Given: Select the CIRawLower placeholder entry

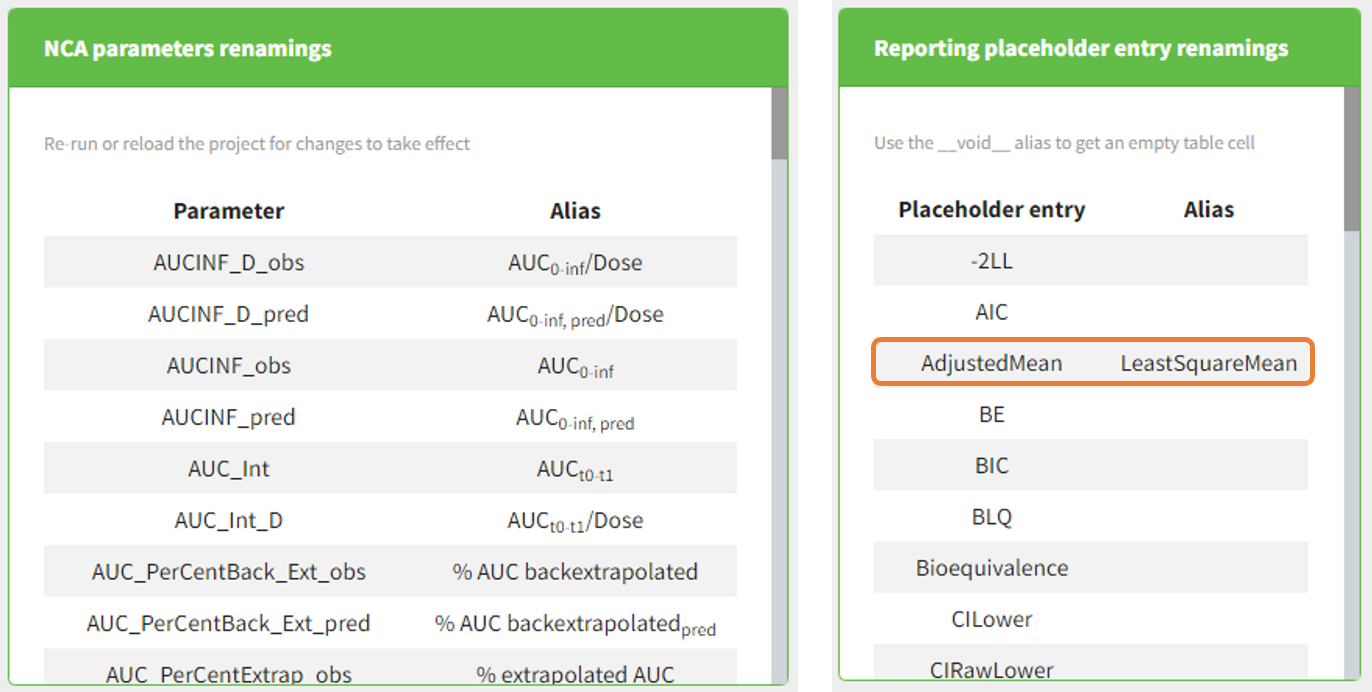Looking at the screenshot, I should (990, 669).
